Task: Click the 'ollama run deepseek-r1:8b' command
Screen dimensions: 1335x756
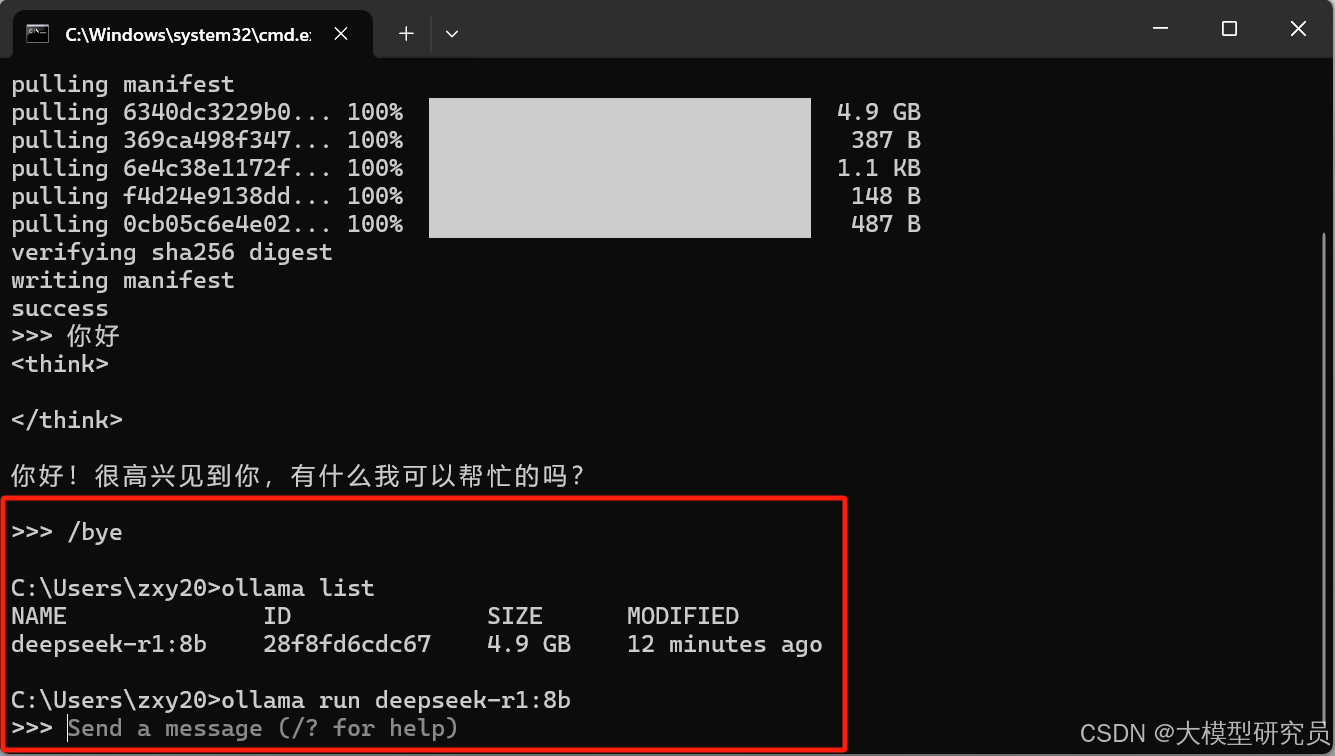Action: pyautogui.click(x=396, y=700)
